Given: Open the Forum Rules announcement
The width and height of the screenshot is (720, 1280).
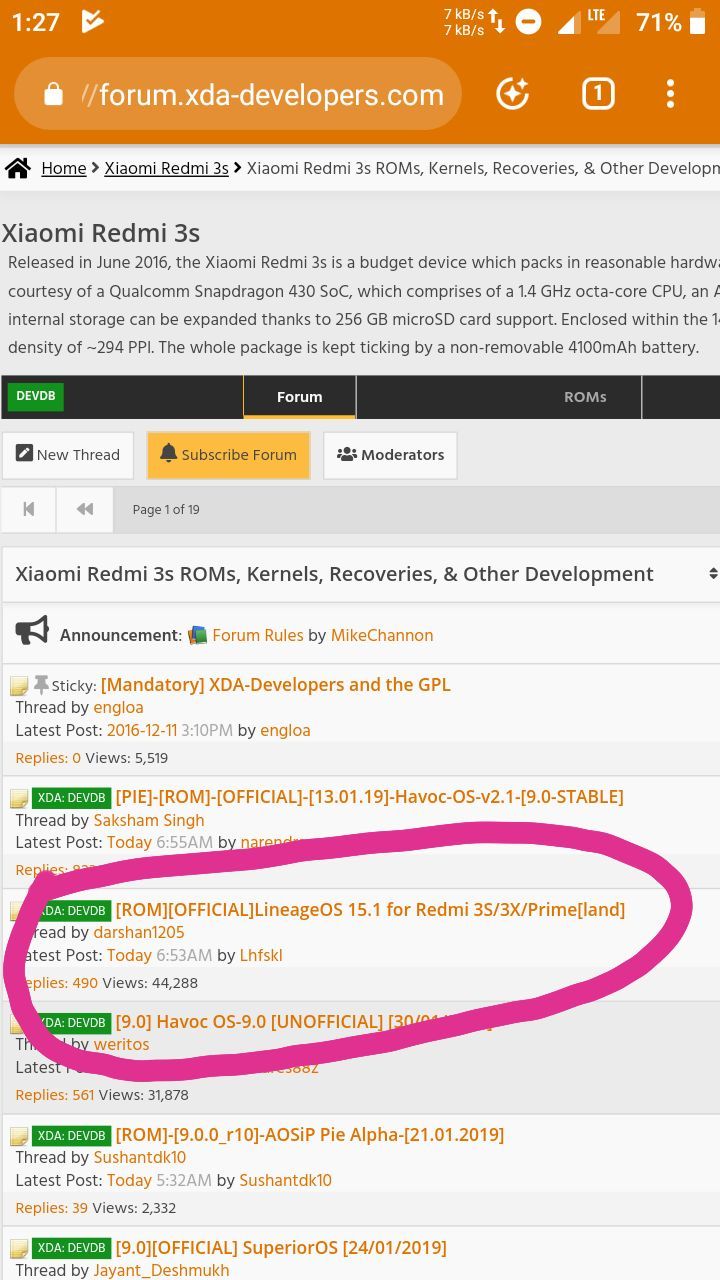Looking at the screenshot, I should [257, 635].
